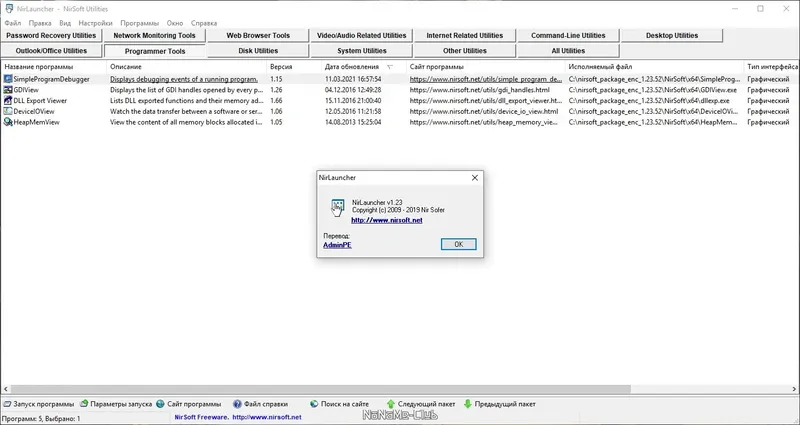This screenshot has width=800, height=425.
Task: Close the NirLauncher about dialog
Action: [x=475, y=178]
